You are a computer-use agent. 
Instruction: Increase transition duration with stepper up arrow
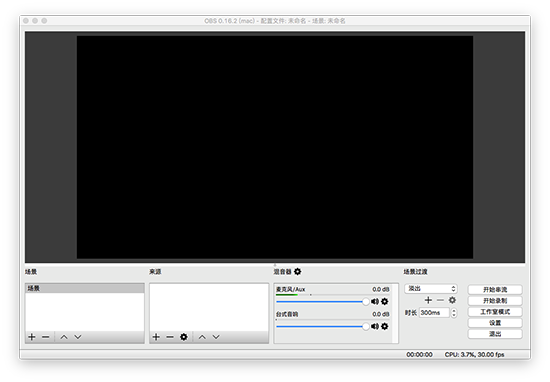pyautogui.click(x=454, y=310)
